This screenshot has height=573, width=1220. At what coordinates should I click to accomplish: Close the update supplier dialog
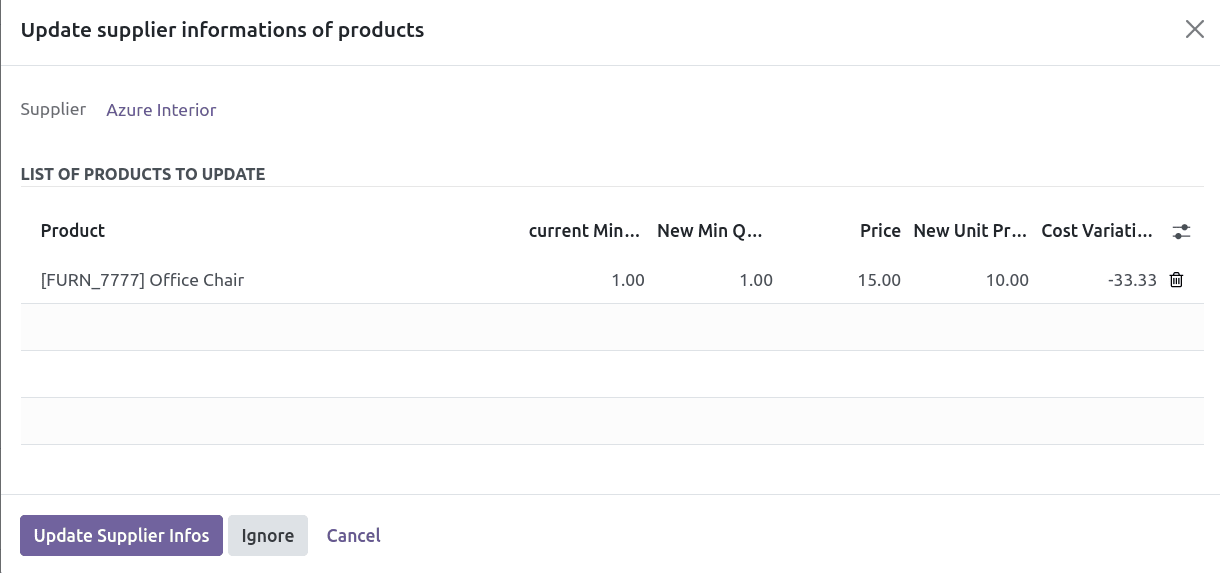point(1194,30)
